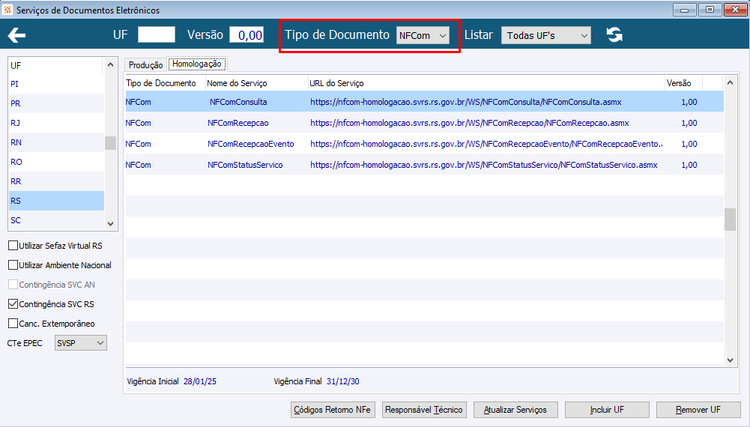Select RN in the UF list
The image size is (750, 427).
[x=56, y=142]
